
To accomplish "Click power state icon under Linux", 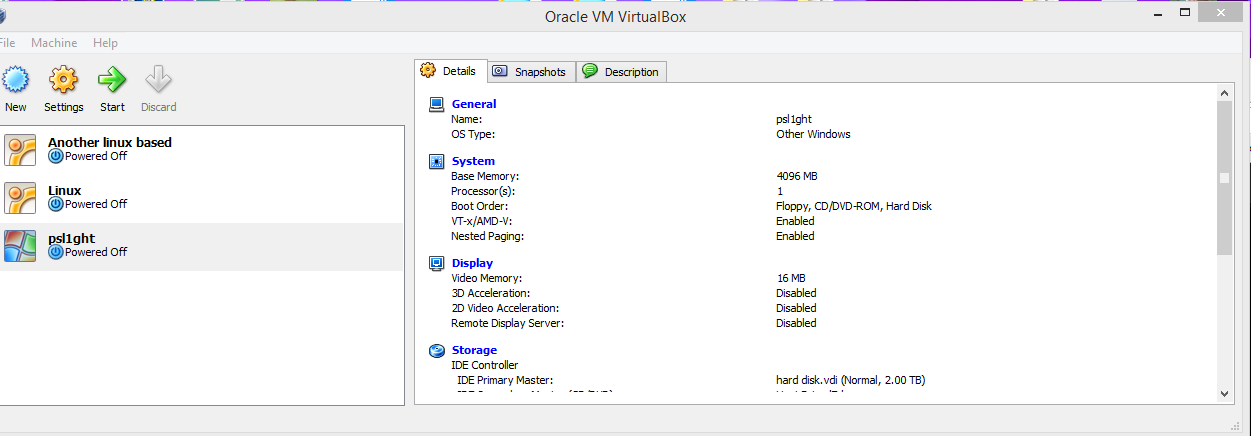I will click(x=56, y=204).
